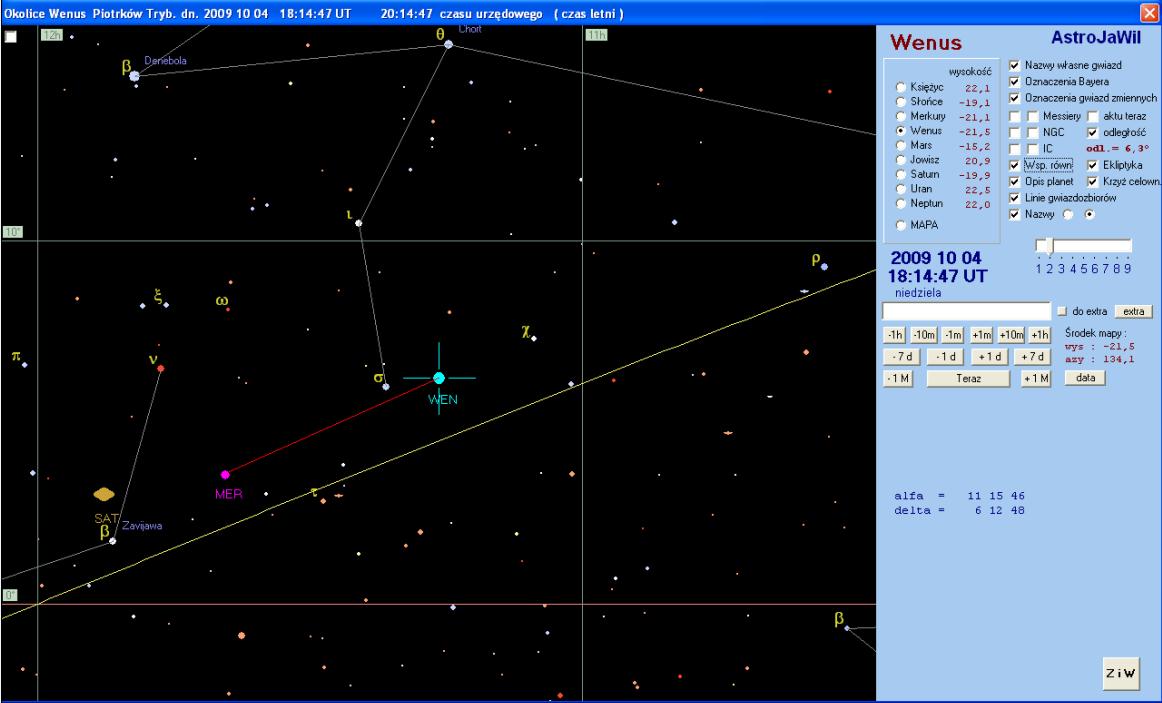Click the -1 d button
Viewport: 1162px width, 703px height.
[946, 357]
